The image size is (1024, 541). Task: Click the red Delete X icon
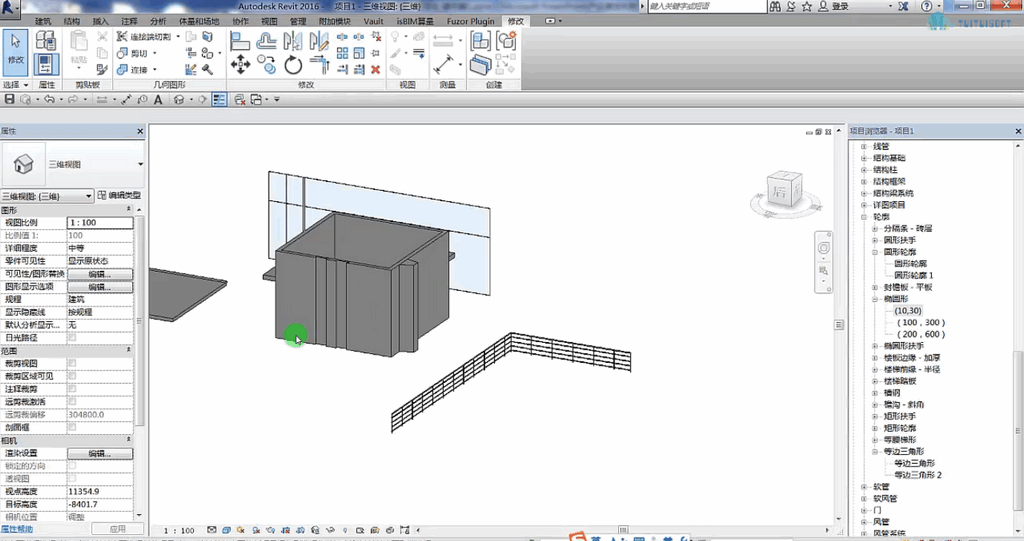[x=376, y=69]
